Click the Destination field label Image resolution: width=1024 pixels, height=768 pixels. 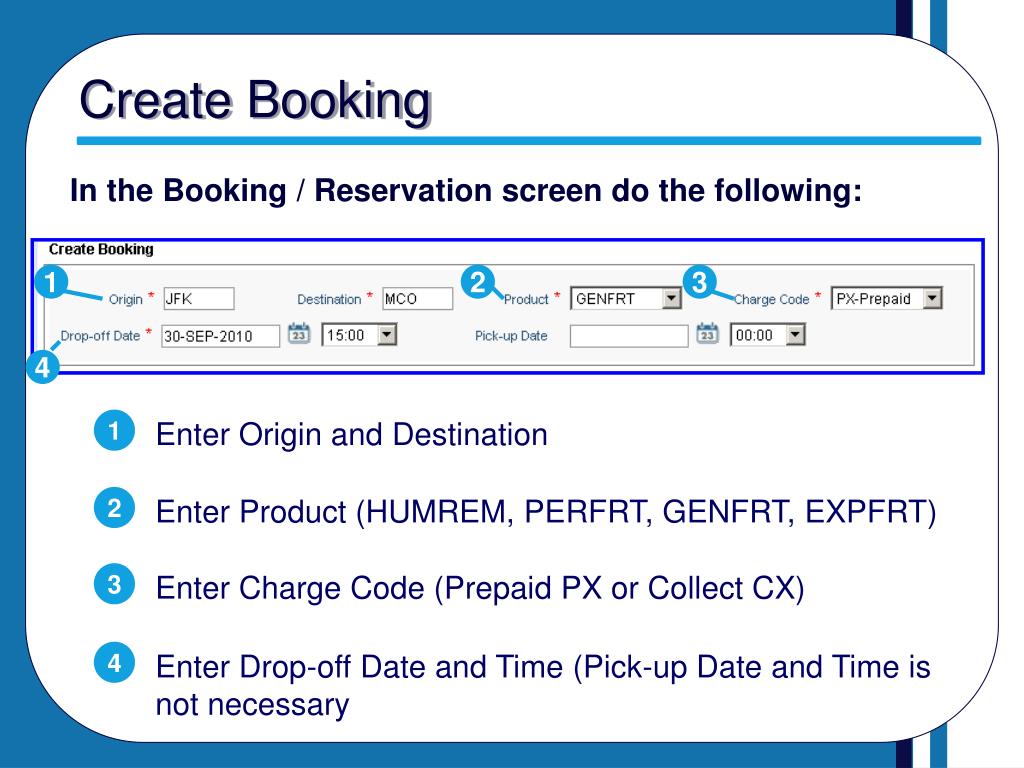tap(329, 299)
